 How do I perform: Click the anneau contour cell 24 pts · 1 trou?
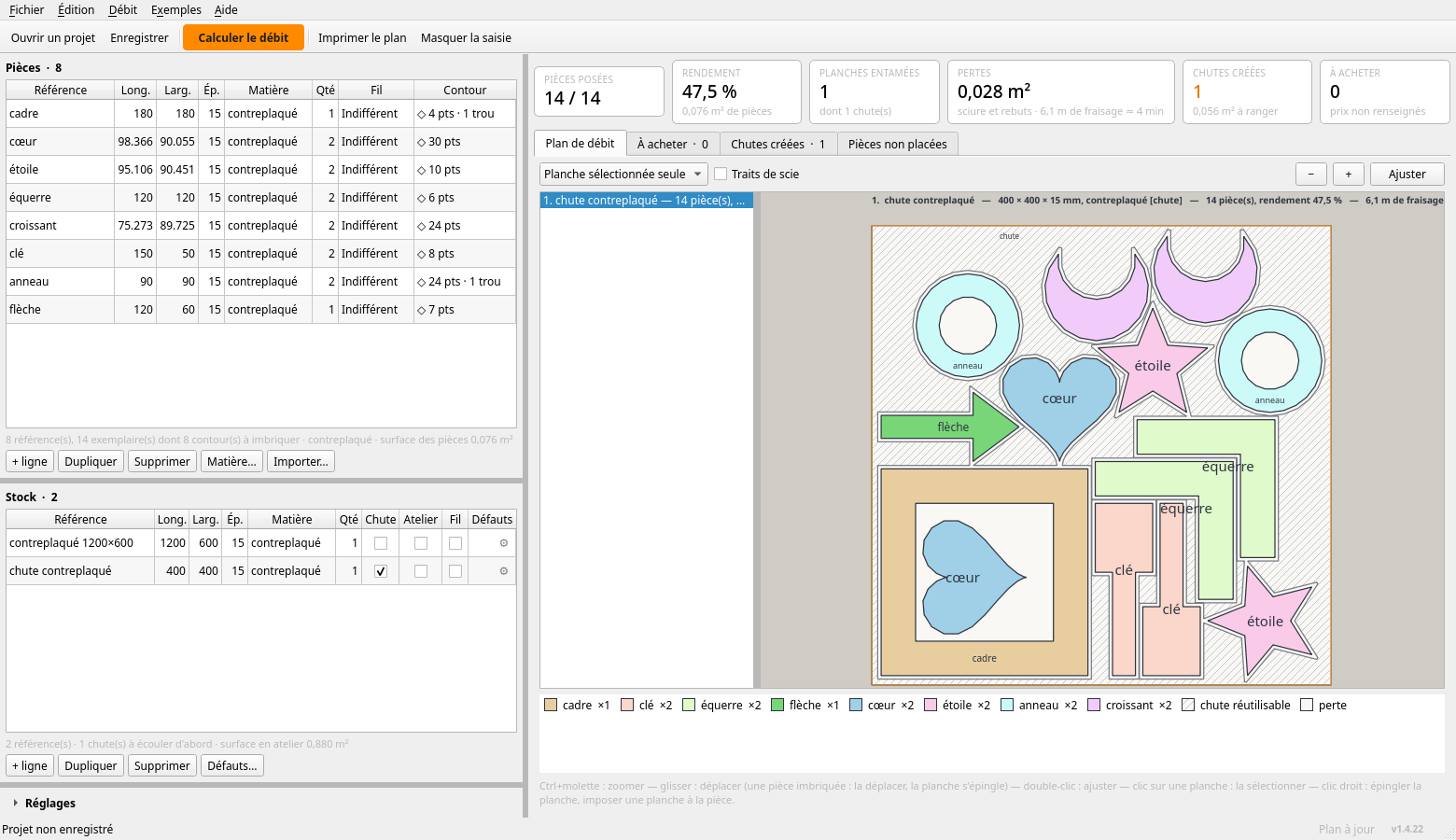[465, 282]
